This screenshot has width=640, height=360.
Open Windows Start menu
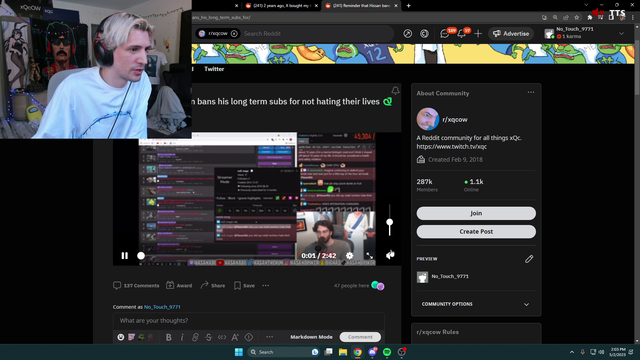pyautogui.click(x=239, y=352)
